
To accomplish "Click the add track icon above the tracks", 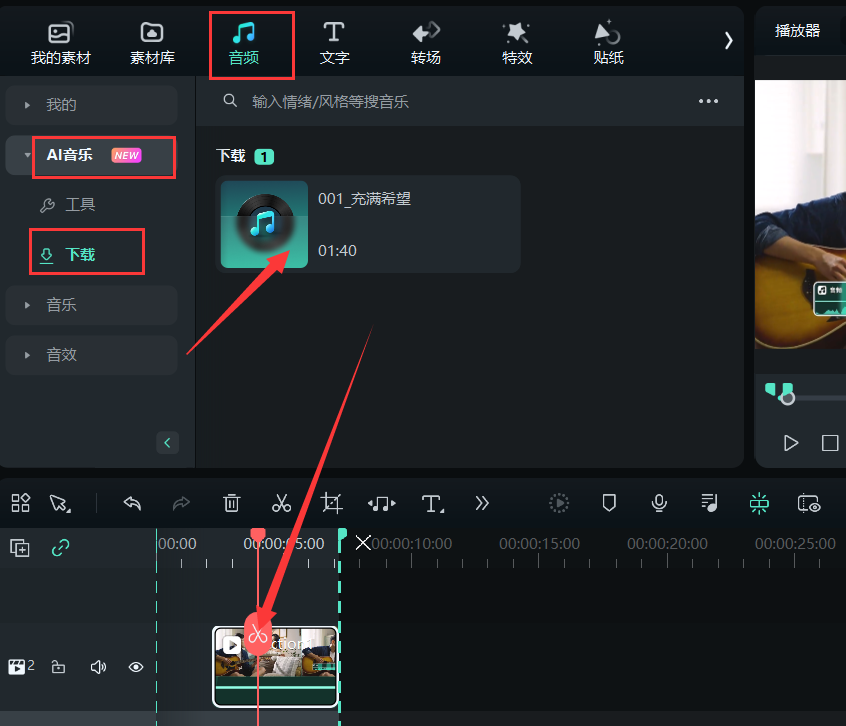I will (x=20, y=547).
